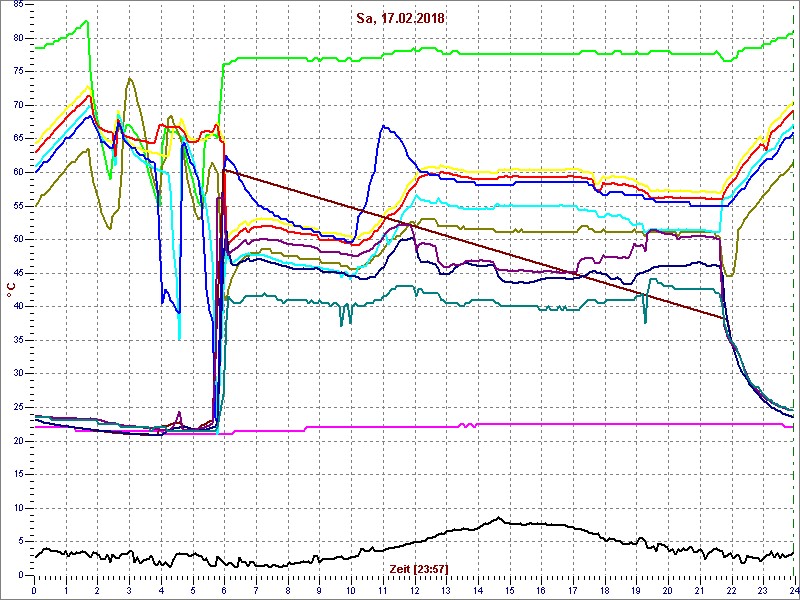Viewport: 800px width, 600px height.
Task: Click the 85 temperature axis value
Action: pos(18,5)
